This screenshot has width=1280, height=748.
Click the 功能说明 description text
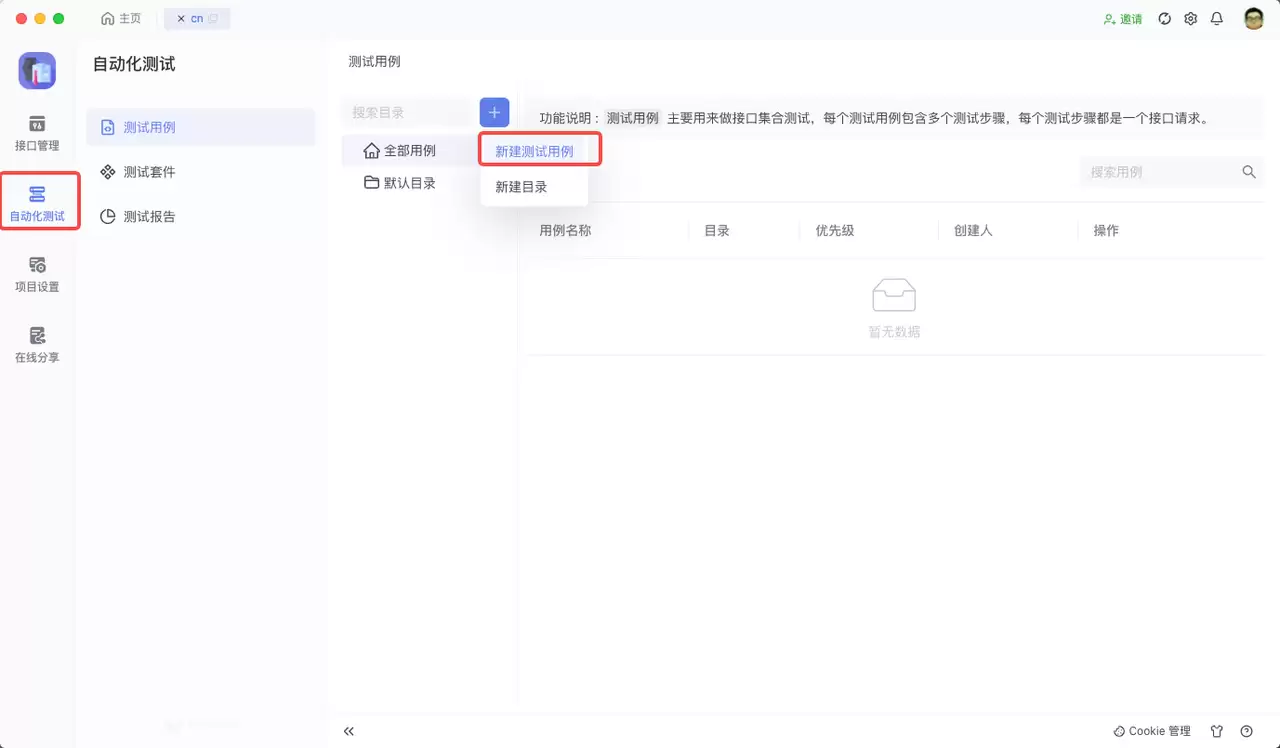[x=874, y=118]
